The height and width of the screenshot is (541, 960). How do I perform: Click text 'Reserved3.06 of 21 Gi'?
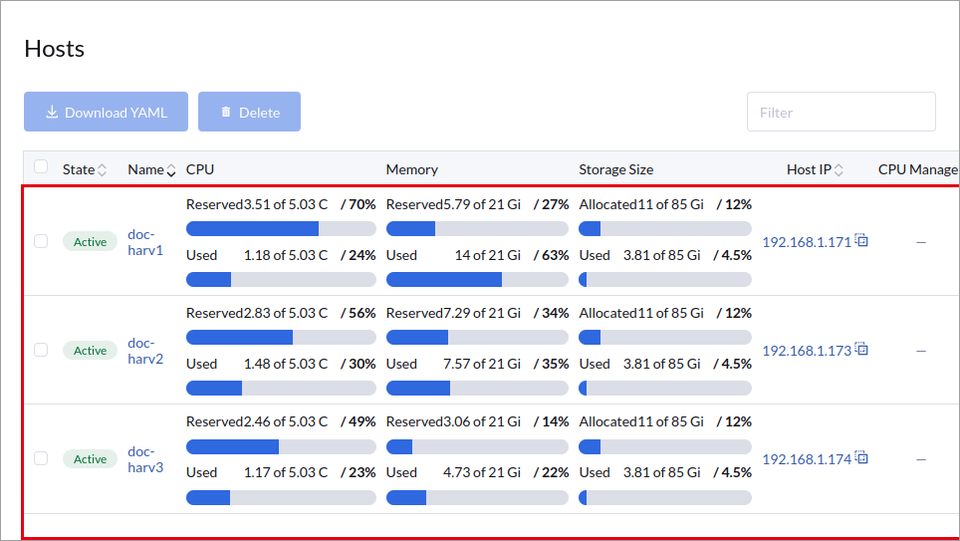tap(454, 422)
